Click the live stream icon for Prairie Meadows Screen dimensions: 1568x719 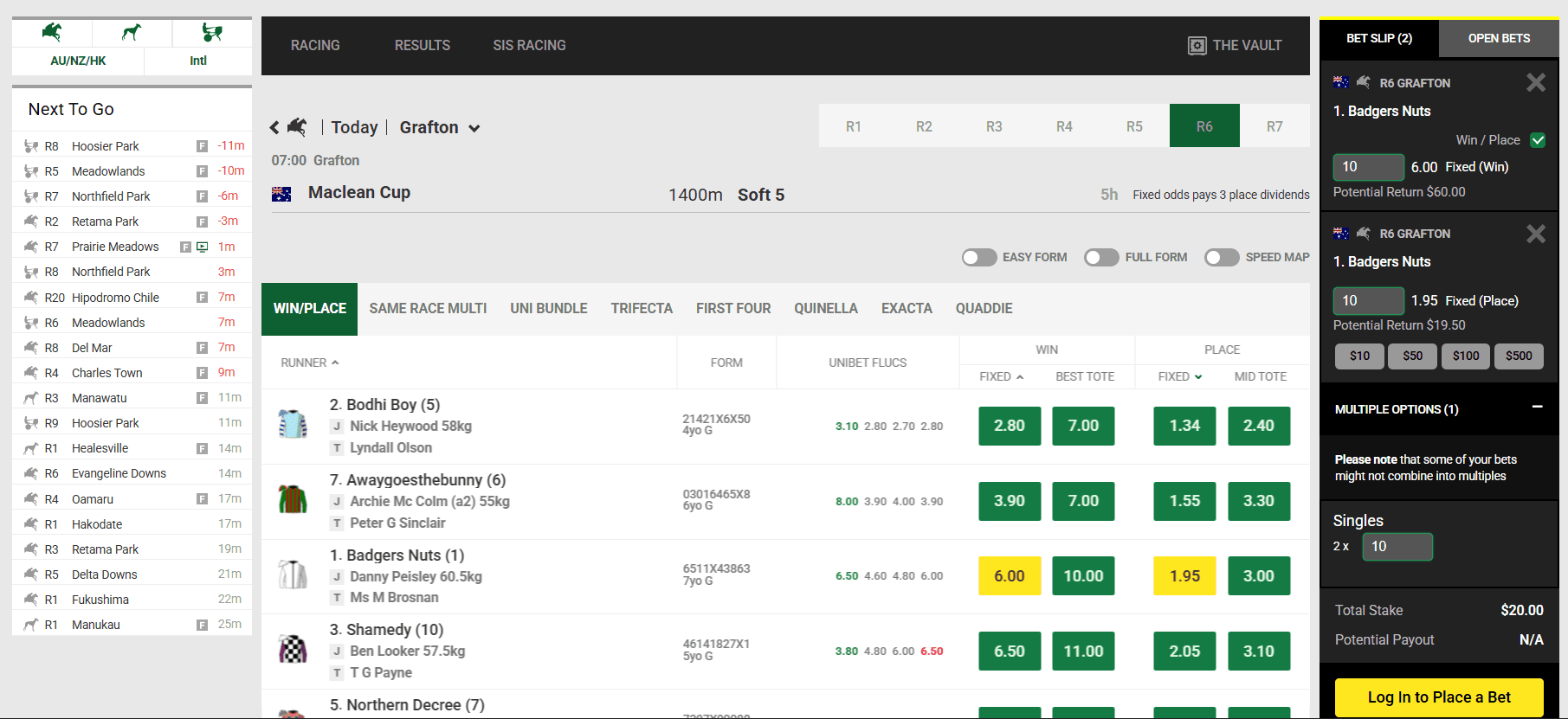pos(203,247)
